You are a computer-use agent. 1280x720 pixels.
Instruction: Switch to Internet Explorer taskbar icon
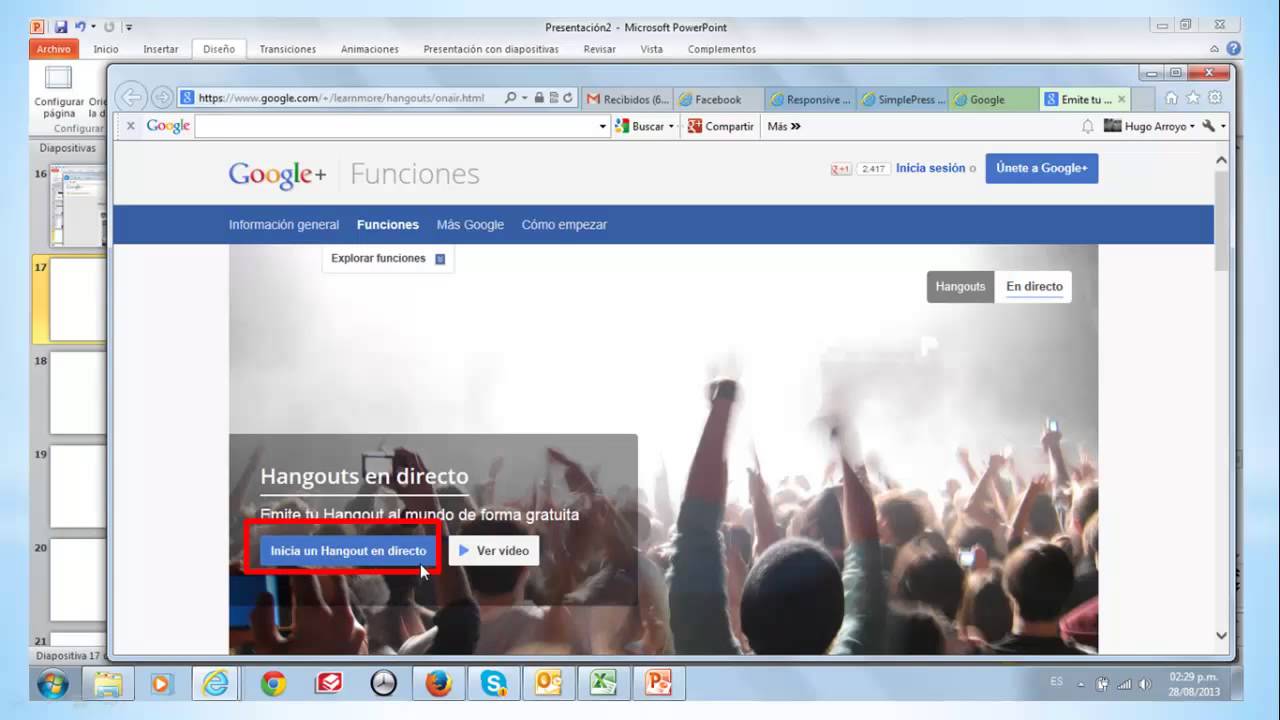[216, 683]
